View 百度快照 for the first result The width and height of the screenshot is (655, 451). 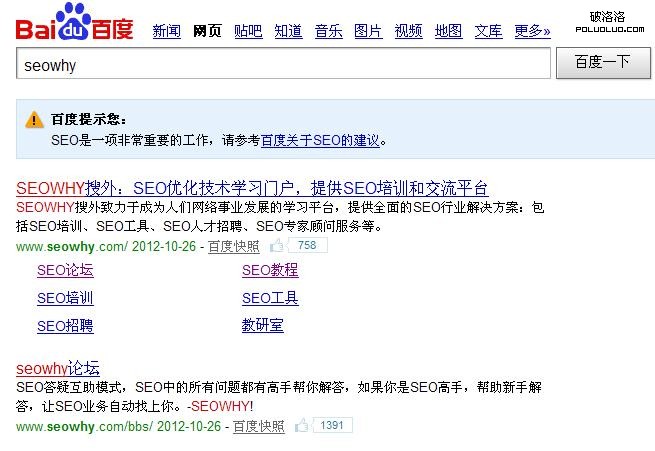(233, 246)
